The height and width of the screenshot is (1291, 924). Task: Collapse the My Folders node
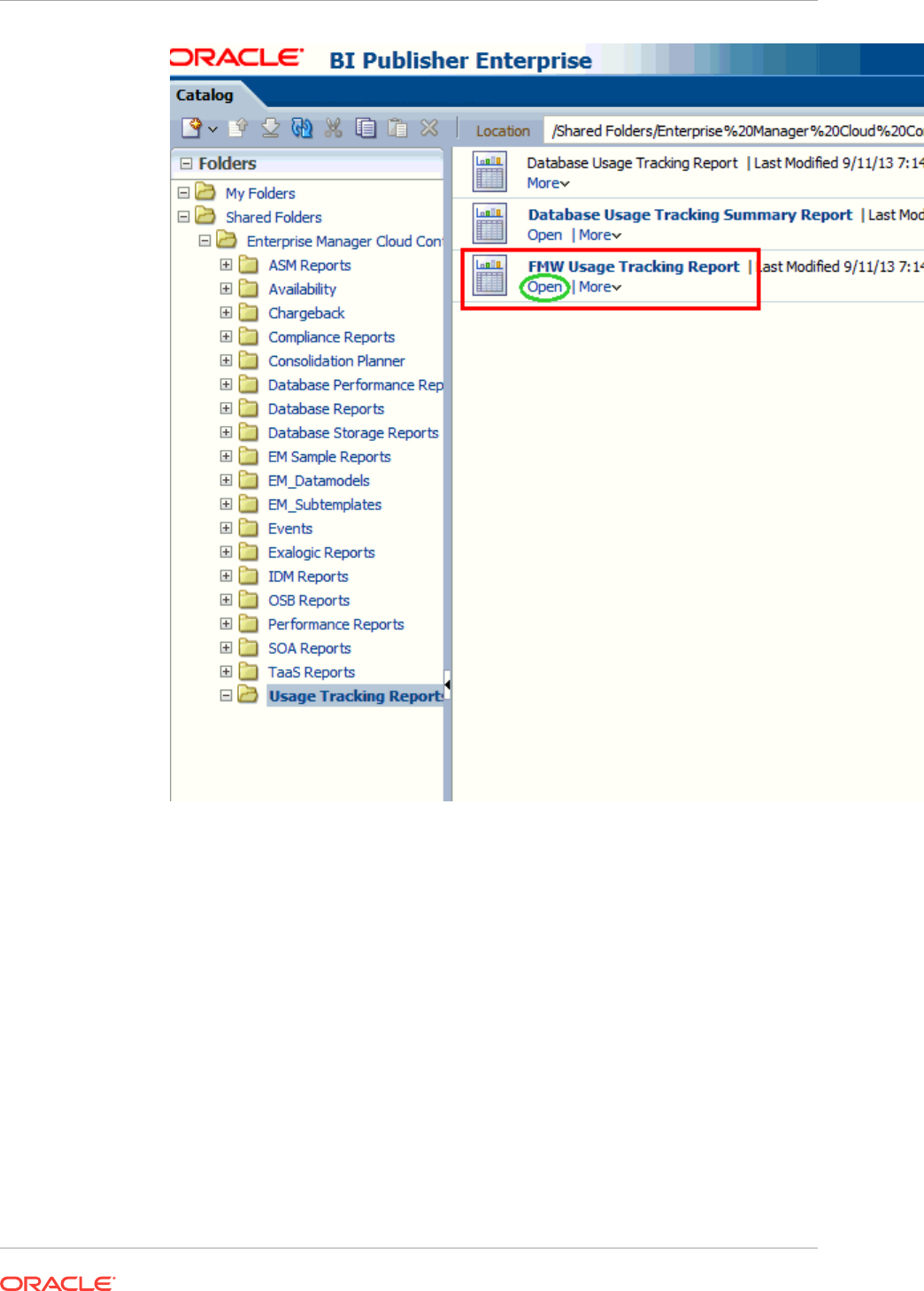click(183, 192)
